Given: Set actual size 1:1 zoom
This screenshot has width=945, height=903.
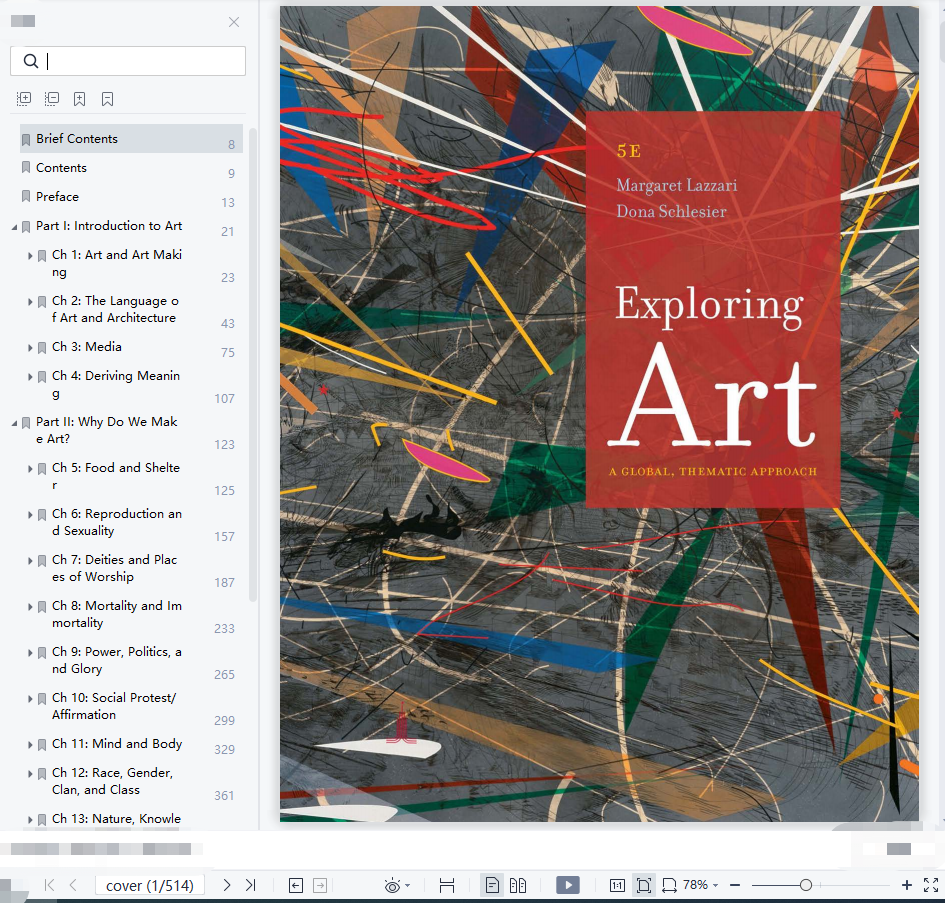Looking at the screenshot, I should click(x=617, y=886).
